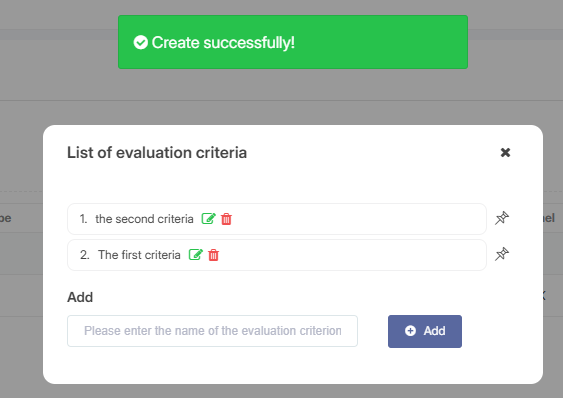Click the number "1." in the criteria list

(x=83, y=219)
